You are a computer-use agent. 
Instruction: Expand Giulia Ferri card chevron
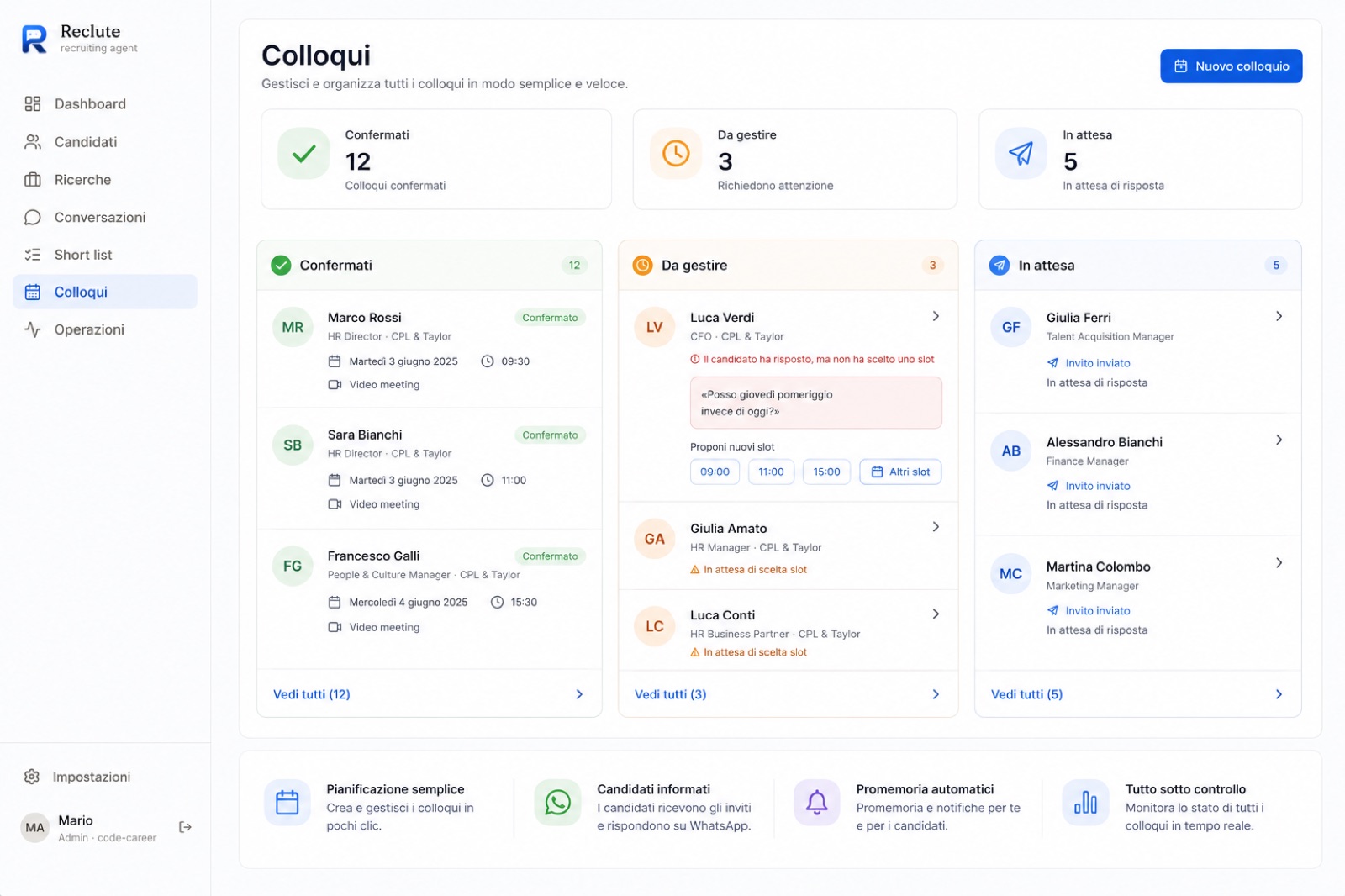tap(1279, 316)
